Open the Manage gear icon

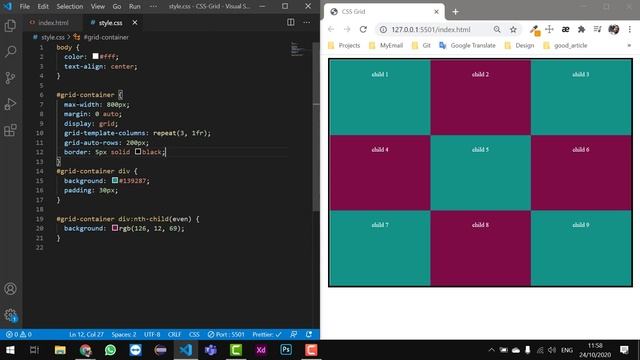click(x=10, y=315)
